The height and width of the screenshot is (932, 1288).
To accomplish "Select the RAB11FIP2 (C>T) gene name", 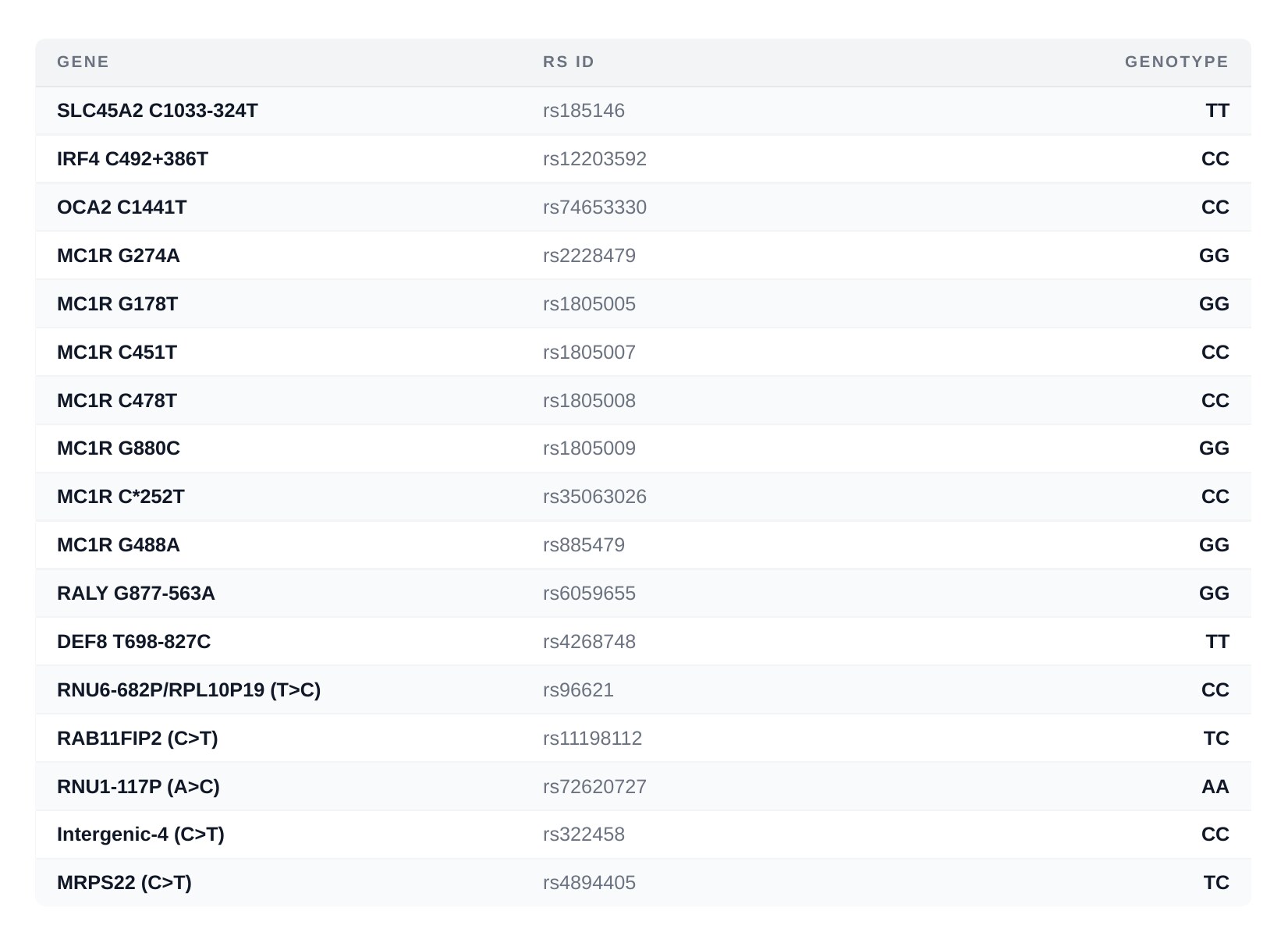I will (x=137, y=739).
